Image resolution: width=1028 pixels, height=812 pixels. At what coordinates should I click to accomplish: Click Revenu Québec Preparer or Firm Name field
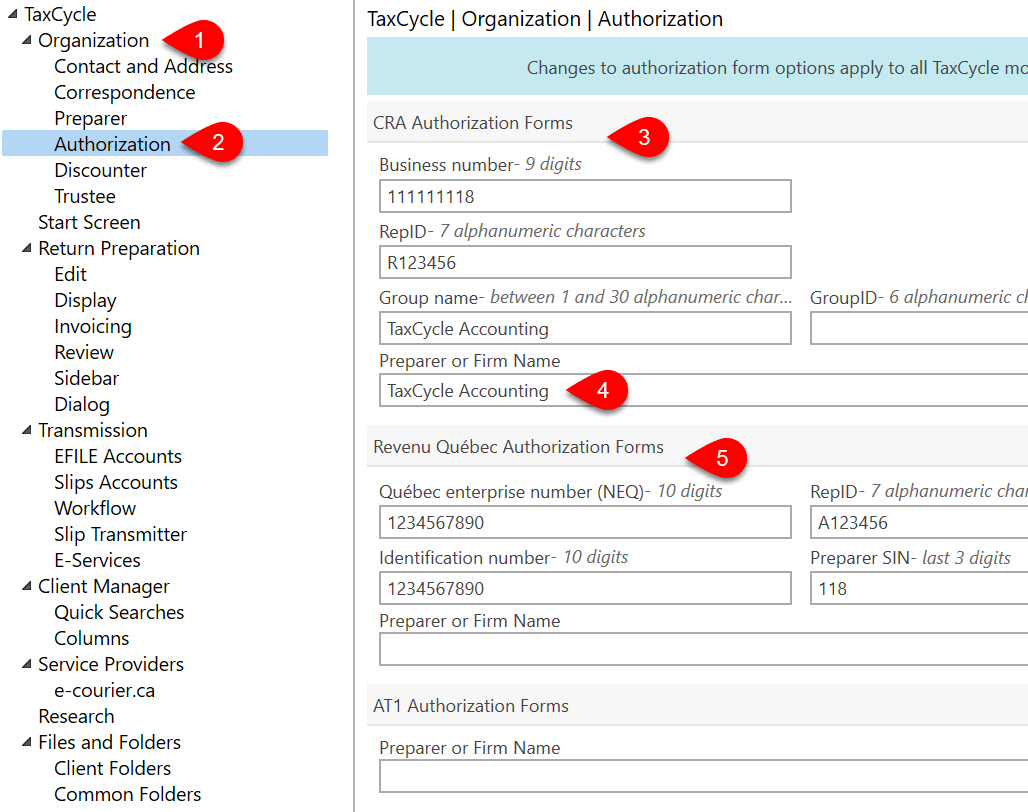(703, 649)
